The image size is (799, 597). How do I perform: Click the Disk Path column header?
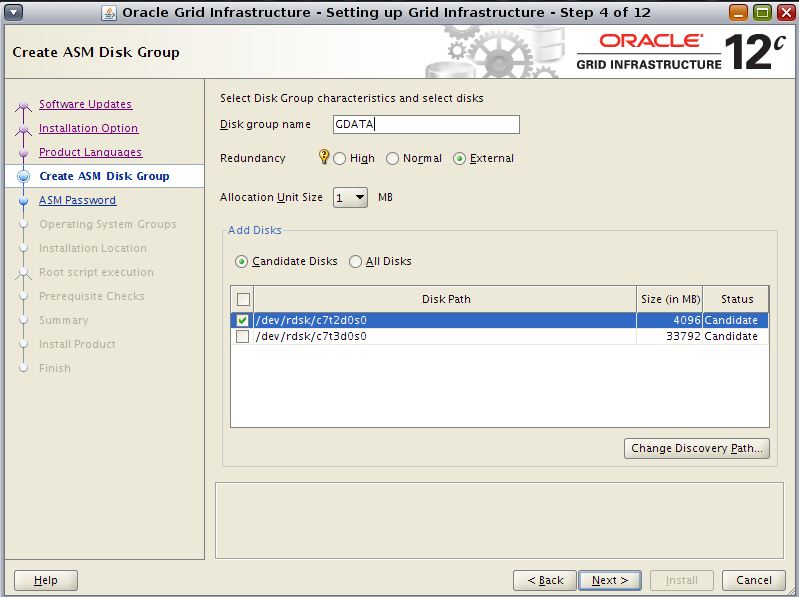445,299
